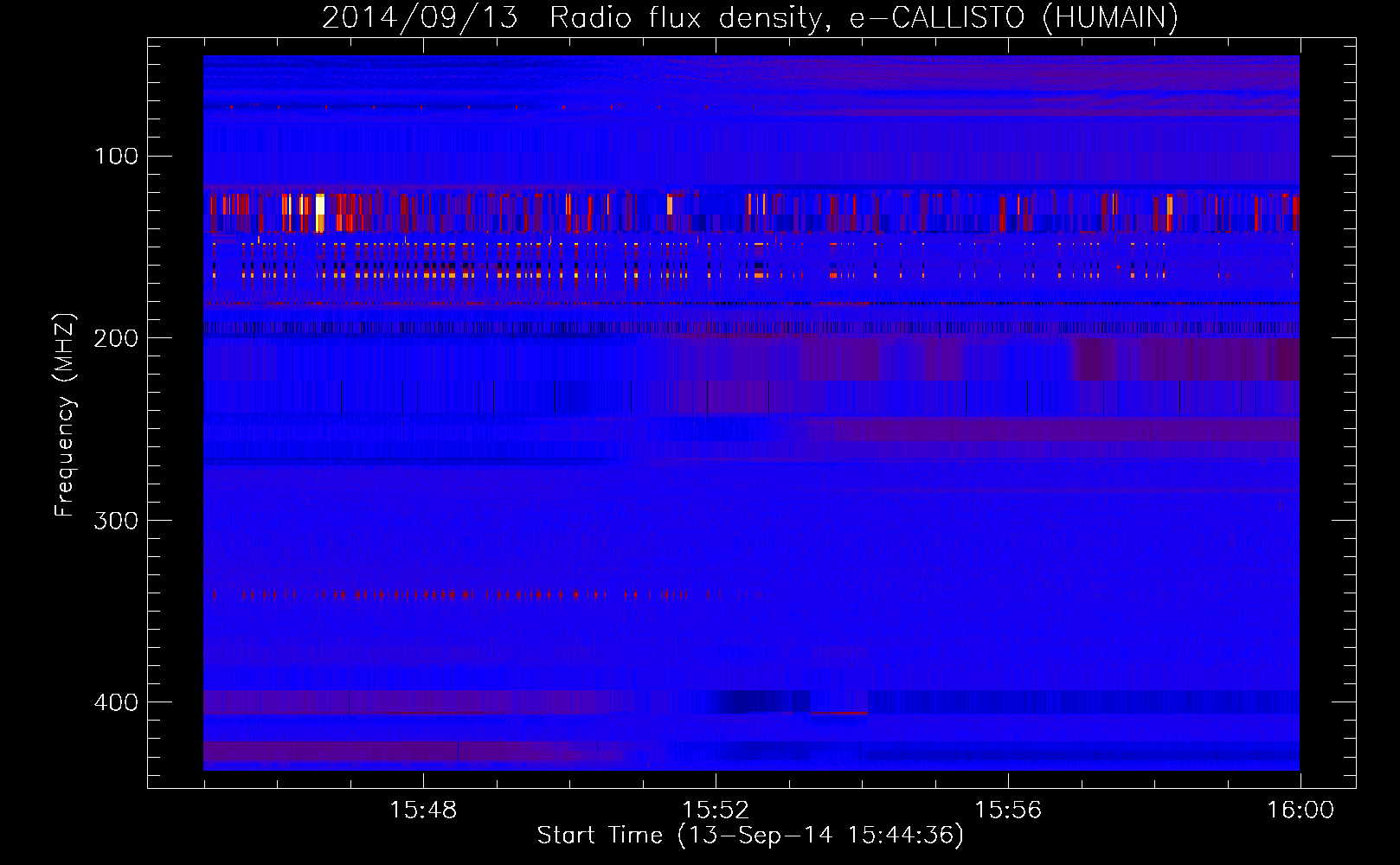Click the plot title '2014/09/13 Radio flux density'
1400x865 pixels.
point(572,17)
